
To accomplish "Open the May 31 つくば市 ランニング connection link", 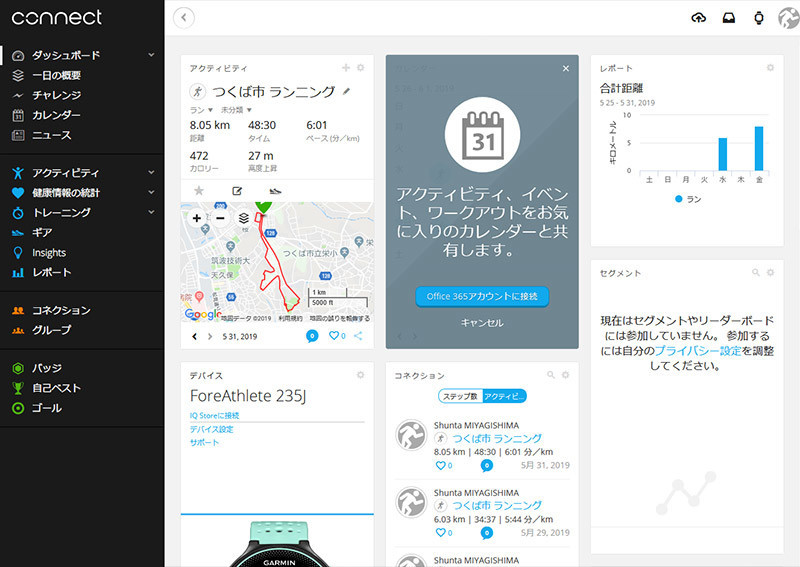I will click(497, 438).
